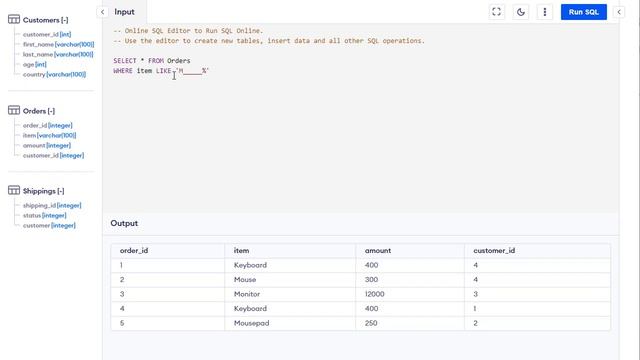Select customer_id [integer] column in Orders
The height and width of the screenshot is (360, 640).
pos(53,156)
